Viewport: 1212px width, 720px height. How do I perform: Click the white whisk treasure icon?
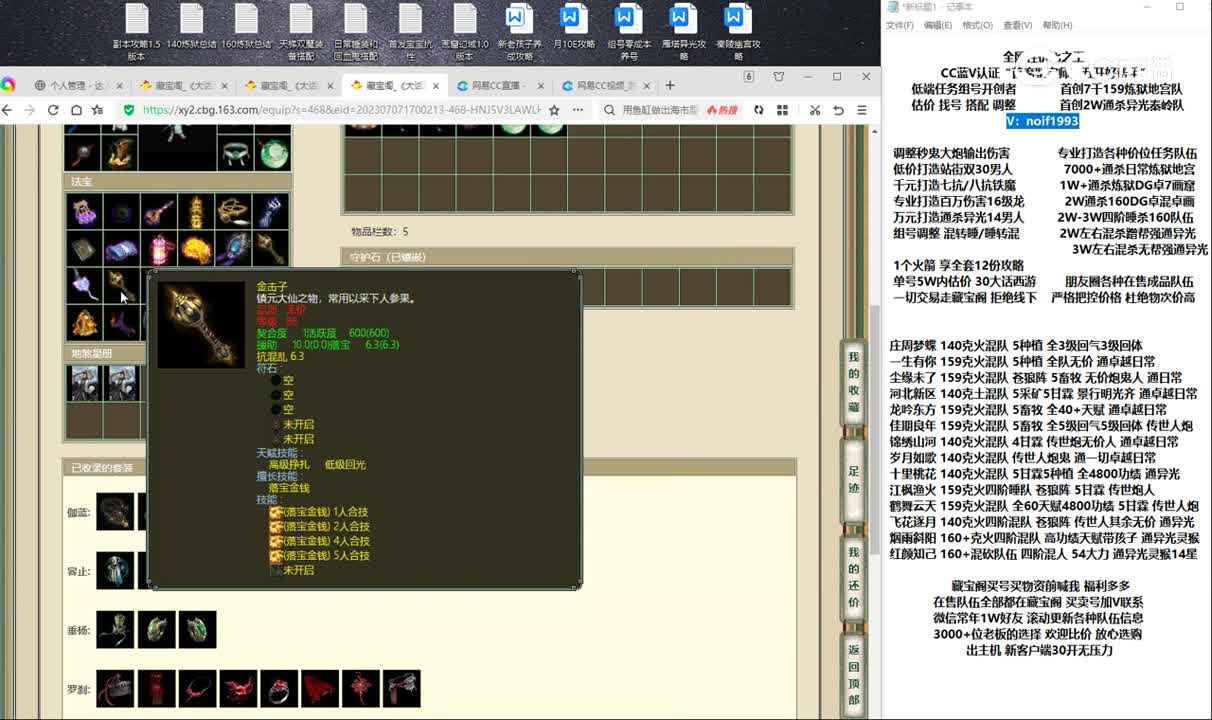click(84, 285)
